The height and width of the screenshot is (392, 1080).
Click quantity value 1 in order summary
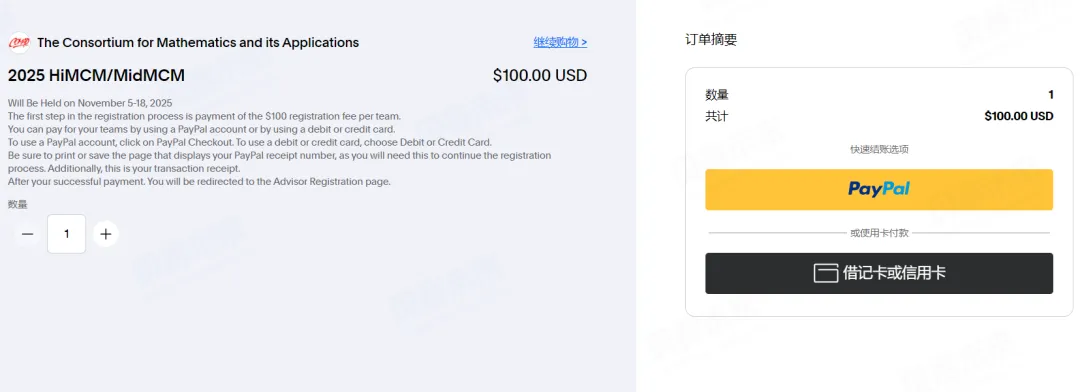[x=1050, y=95]
